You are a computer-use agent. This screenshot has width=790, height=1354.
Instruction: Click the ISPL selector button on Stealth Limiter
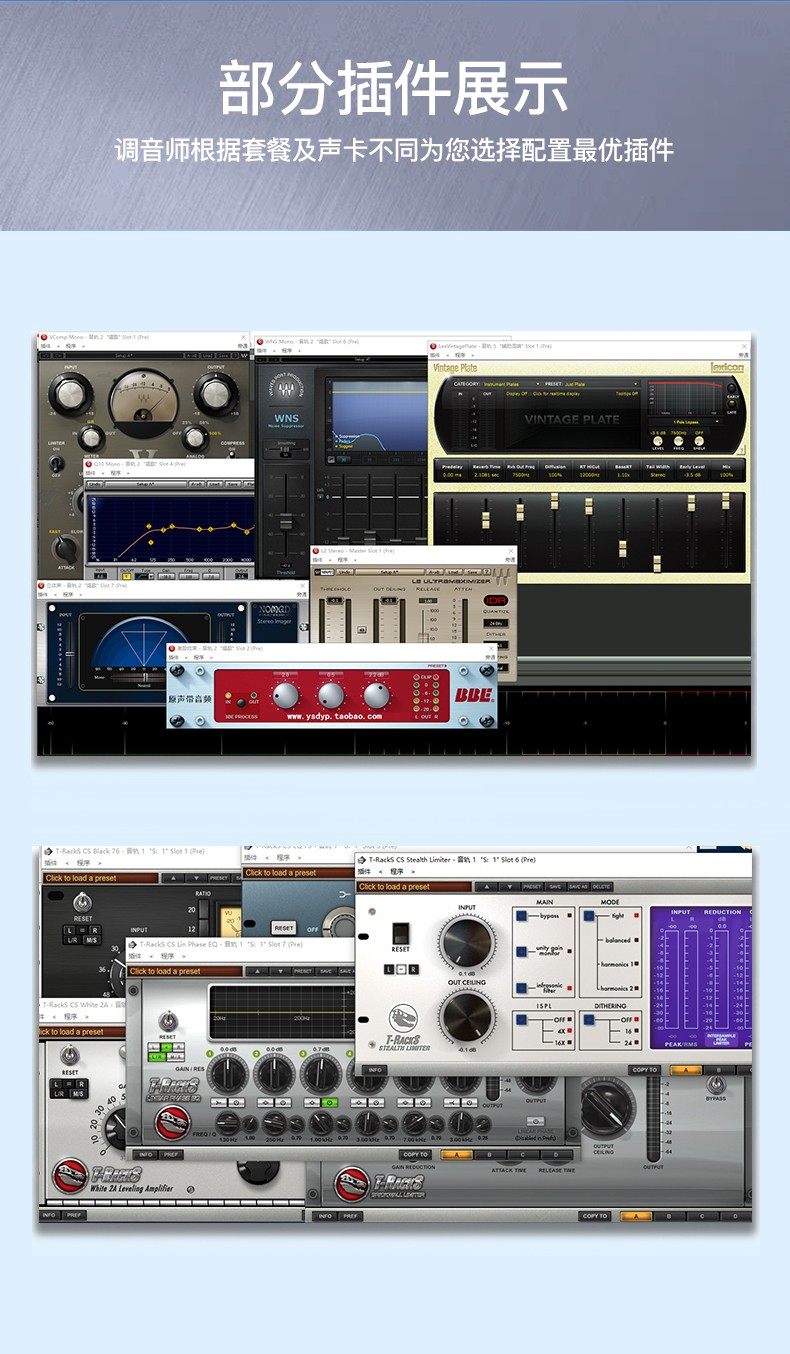click(x=521, y=1019)
